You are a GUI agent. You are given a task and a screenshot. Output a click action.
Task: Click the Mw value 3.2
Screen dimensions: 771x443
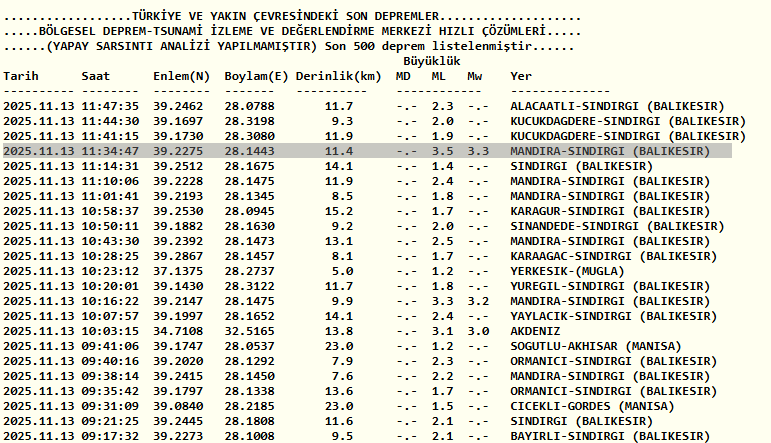(x=478, y=301)
